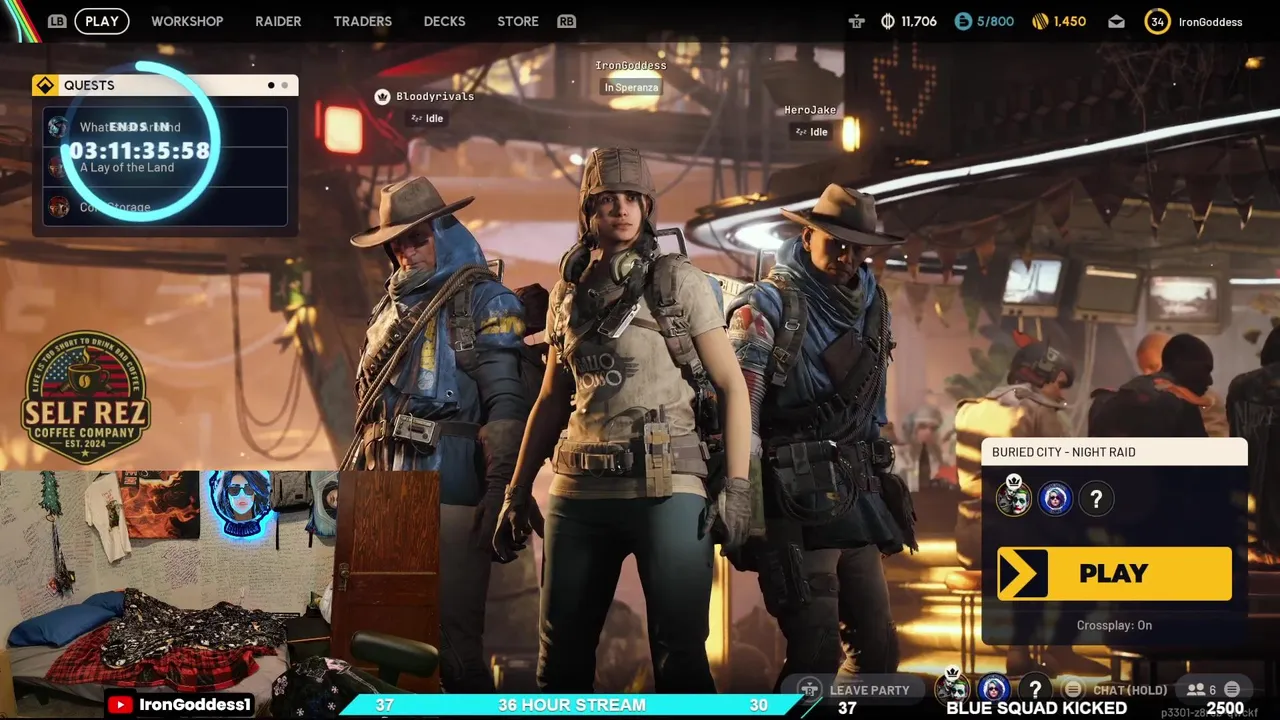The height and width of the screenshot is (720, 1280).
Task: Click the coin currency icon beside 11,706
Action: 888,21
